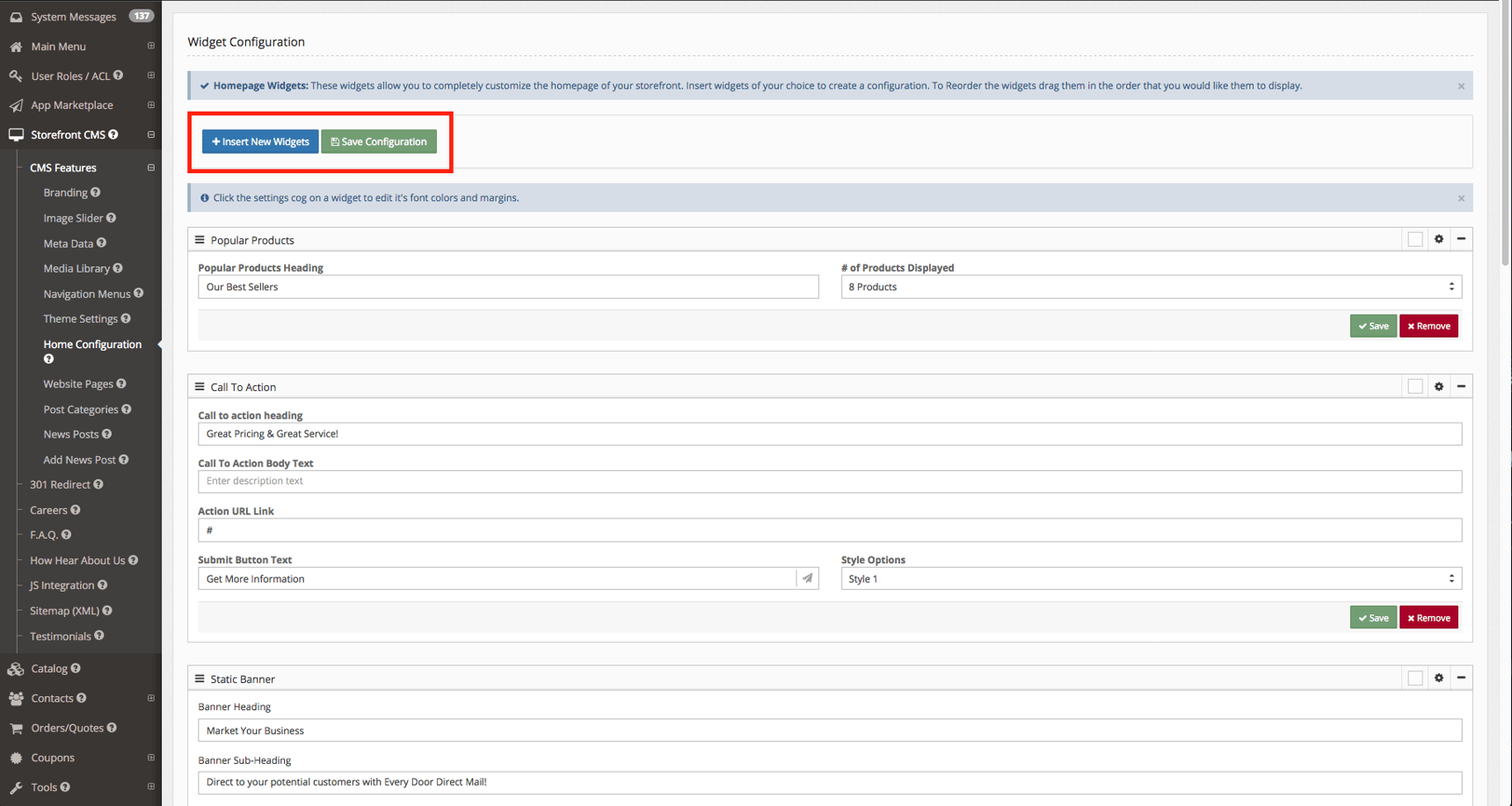Screen dimensions: 1512x806
Task: Open settings cog for Static Banner widget
Action: [1439, 678]
